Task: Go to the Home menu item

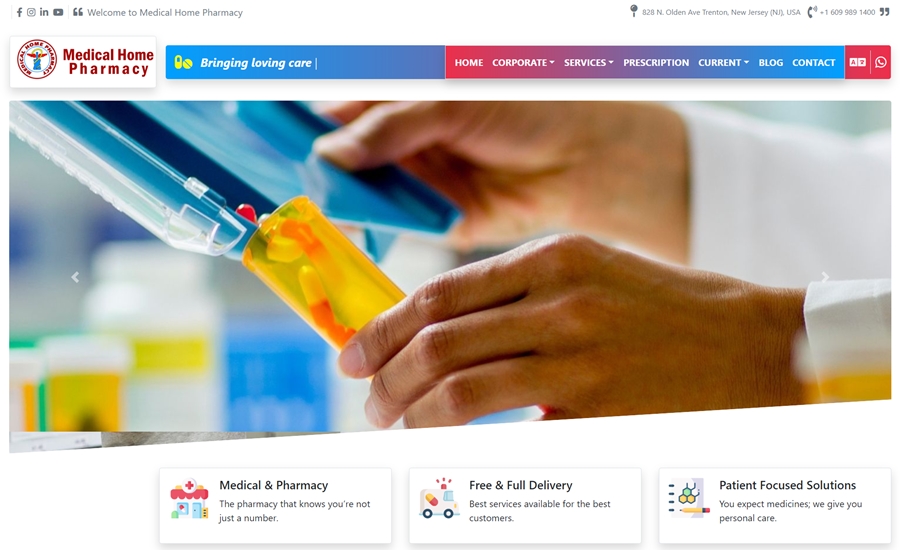Action: [469, 63]
